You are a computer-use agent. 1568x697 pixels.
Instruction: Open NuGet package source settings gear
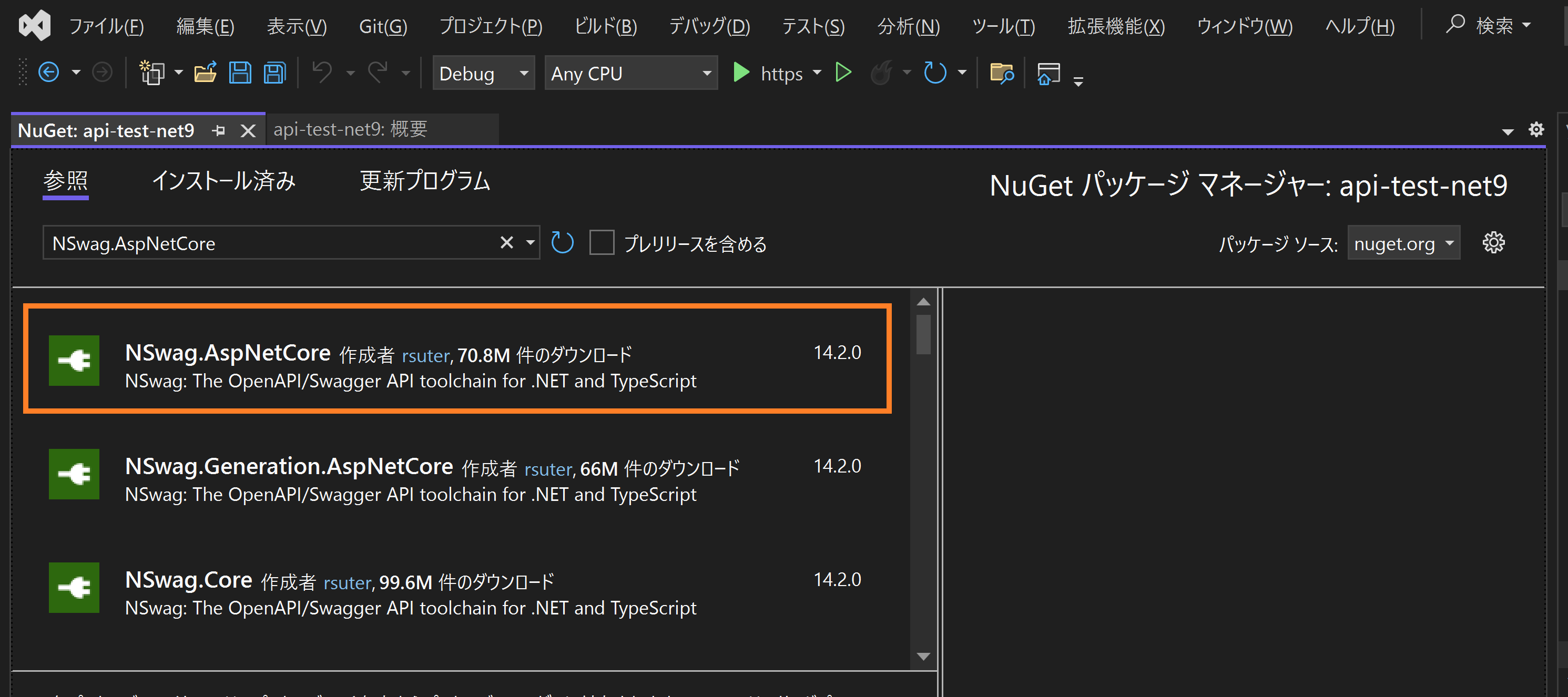tap(1493, 242)
